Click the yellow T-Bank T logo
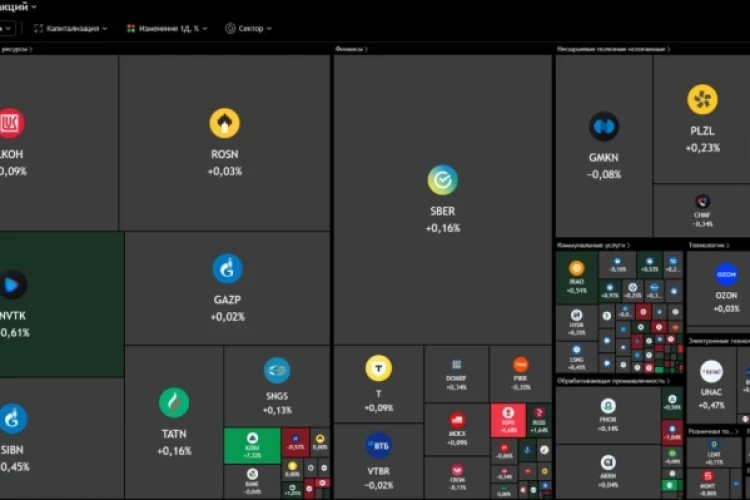This screenshot has height=500, width=750. click(x=379, y=368)
